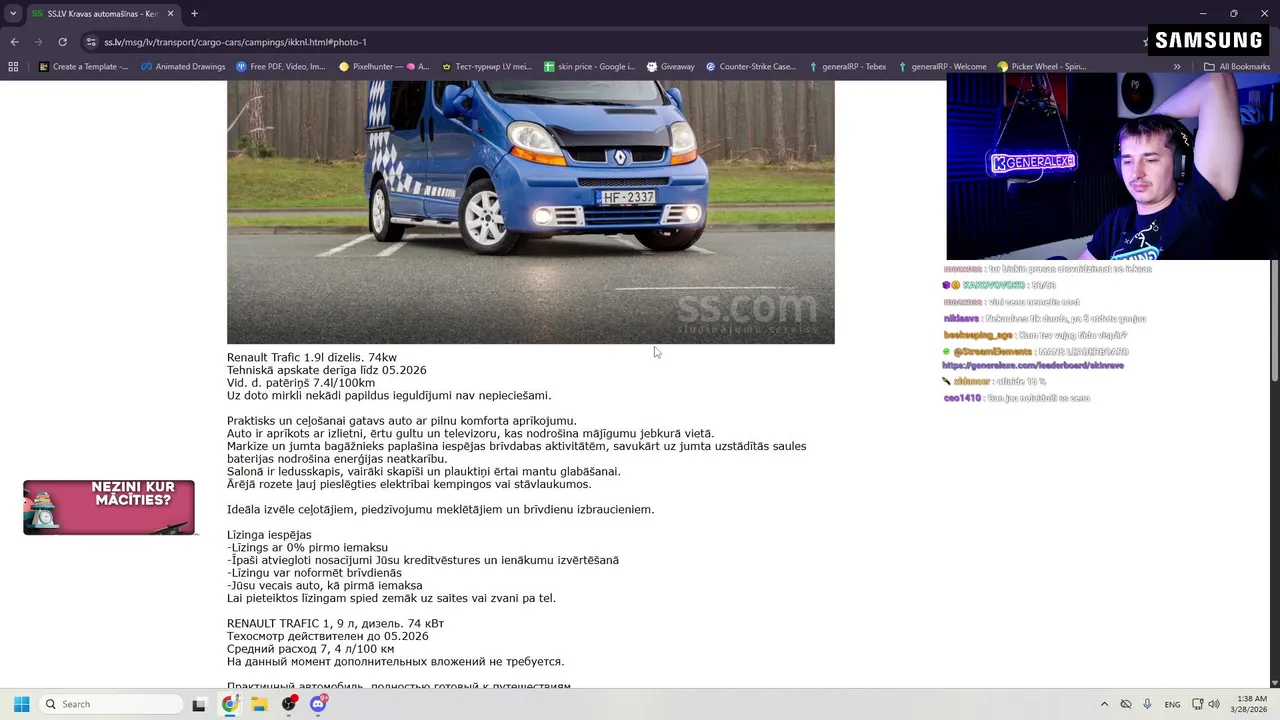
Task: Open Pixelhunter bookmark
Action: [x=384, y=67]
